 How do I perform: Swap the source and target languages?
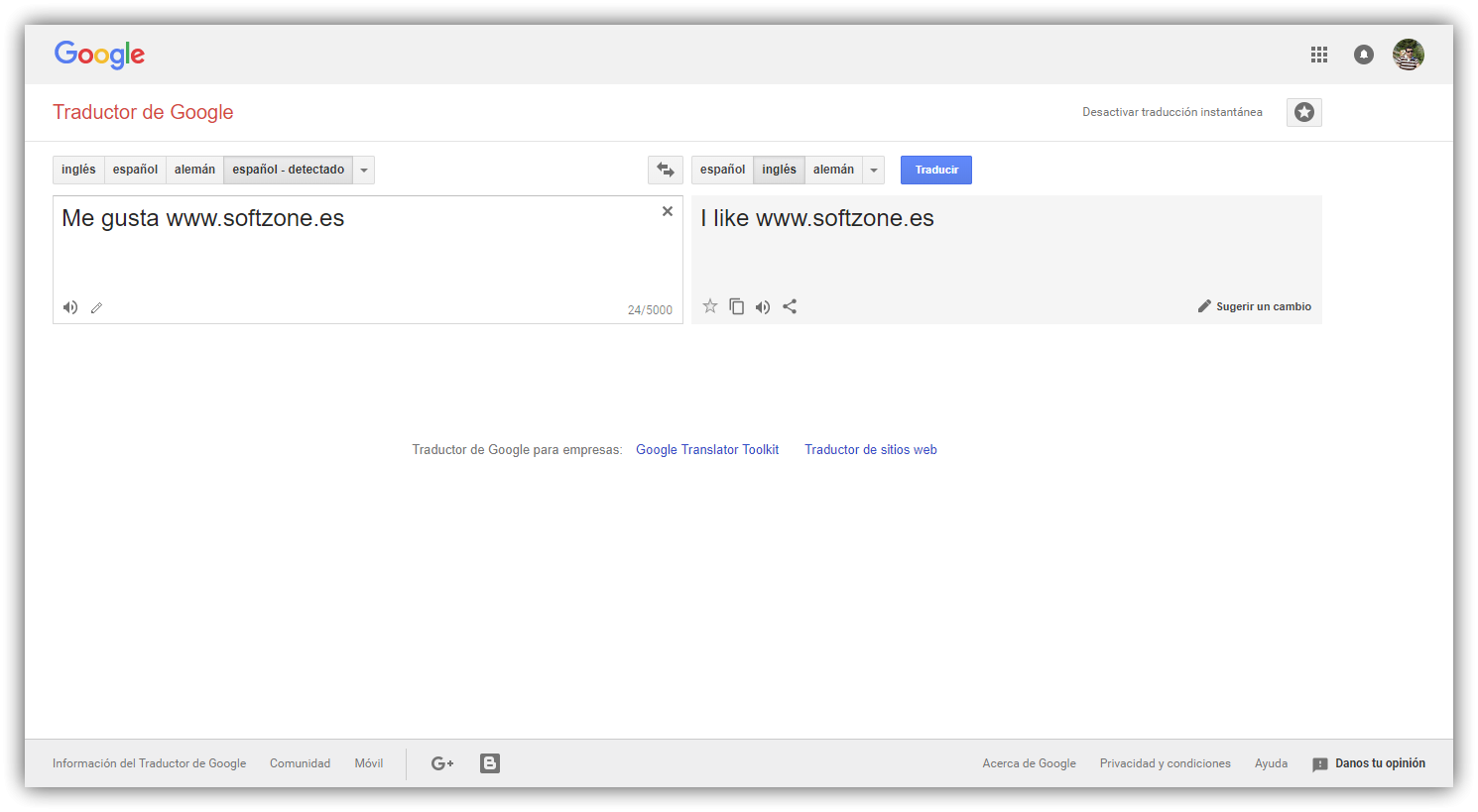[666, 170]
